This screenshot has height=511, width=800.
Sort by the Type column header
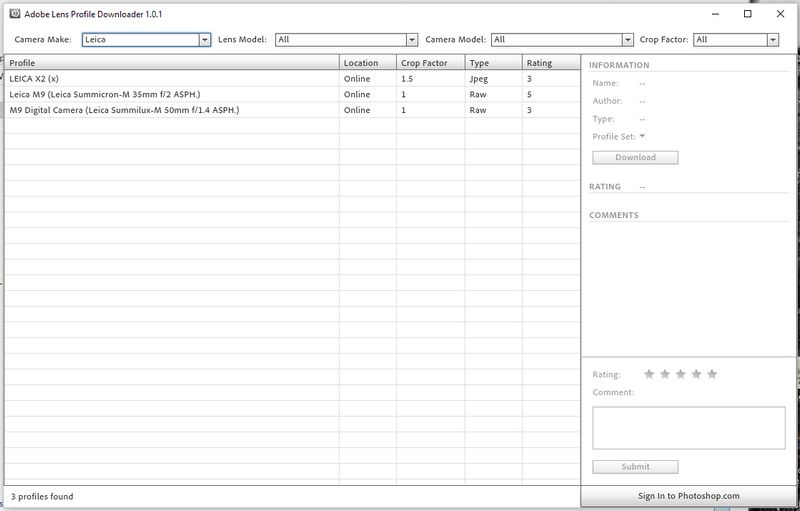click(493, 63)
